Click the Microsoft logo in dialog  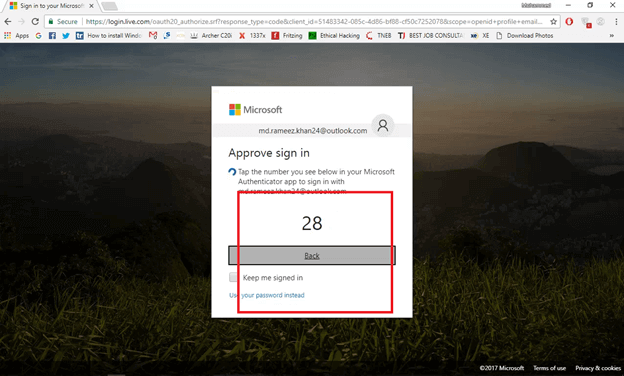(x=255, y=109)
